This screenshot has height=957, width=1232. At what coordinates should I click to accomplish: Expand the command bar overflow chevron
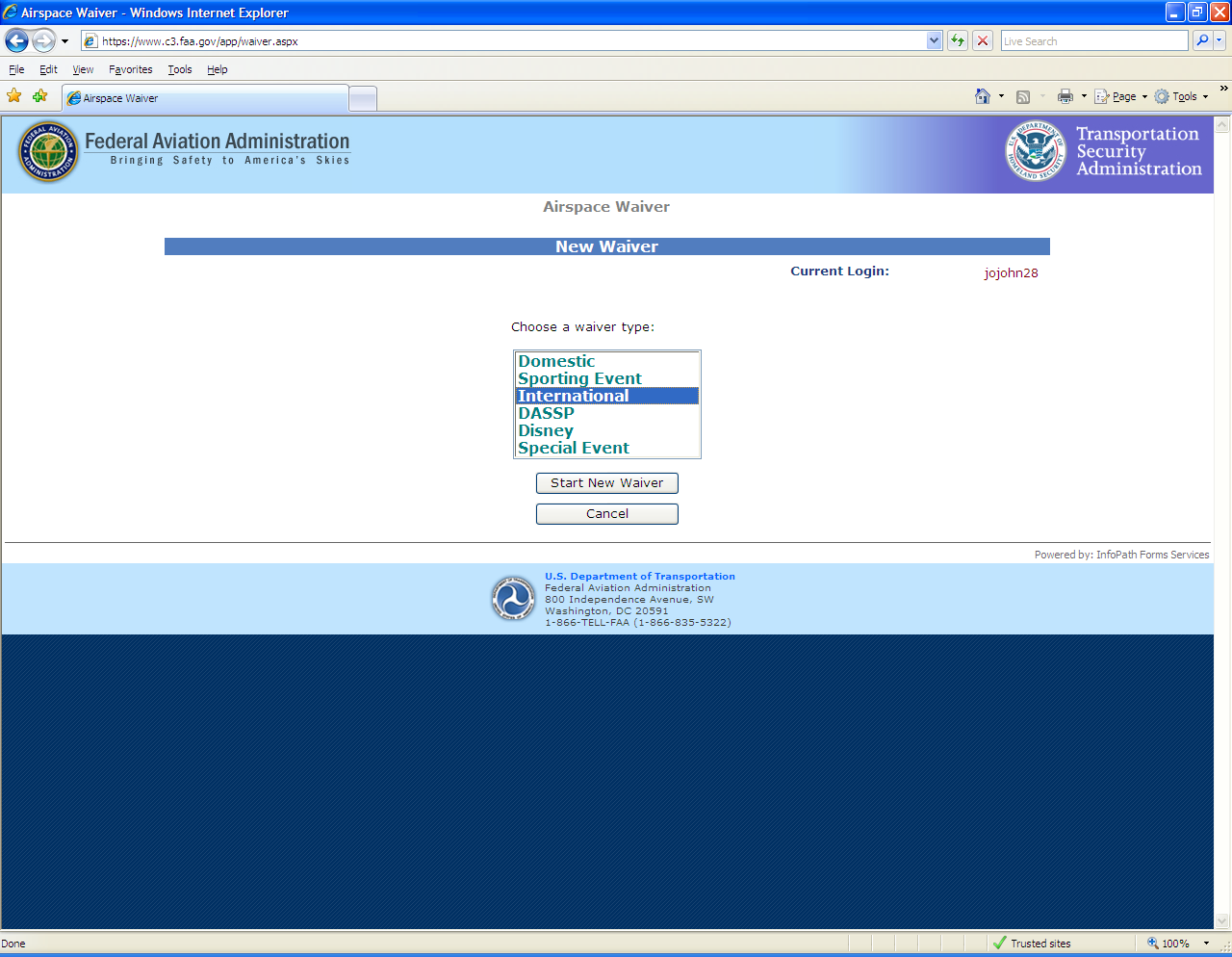1223,89
